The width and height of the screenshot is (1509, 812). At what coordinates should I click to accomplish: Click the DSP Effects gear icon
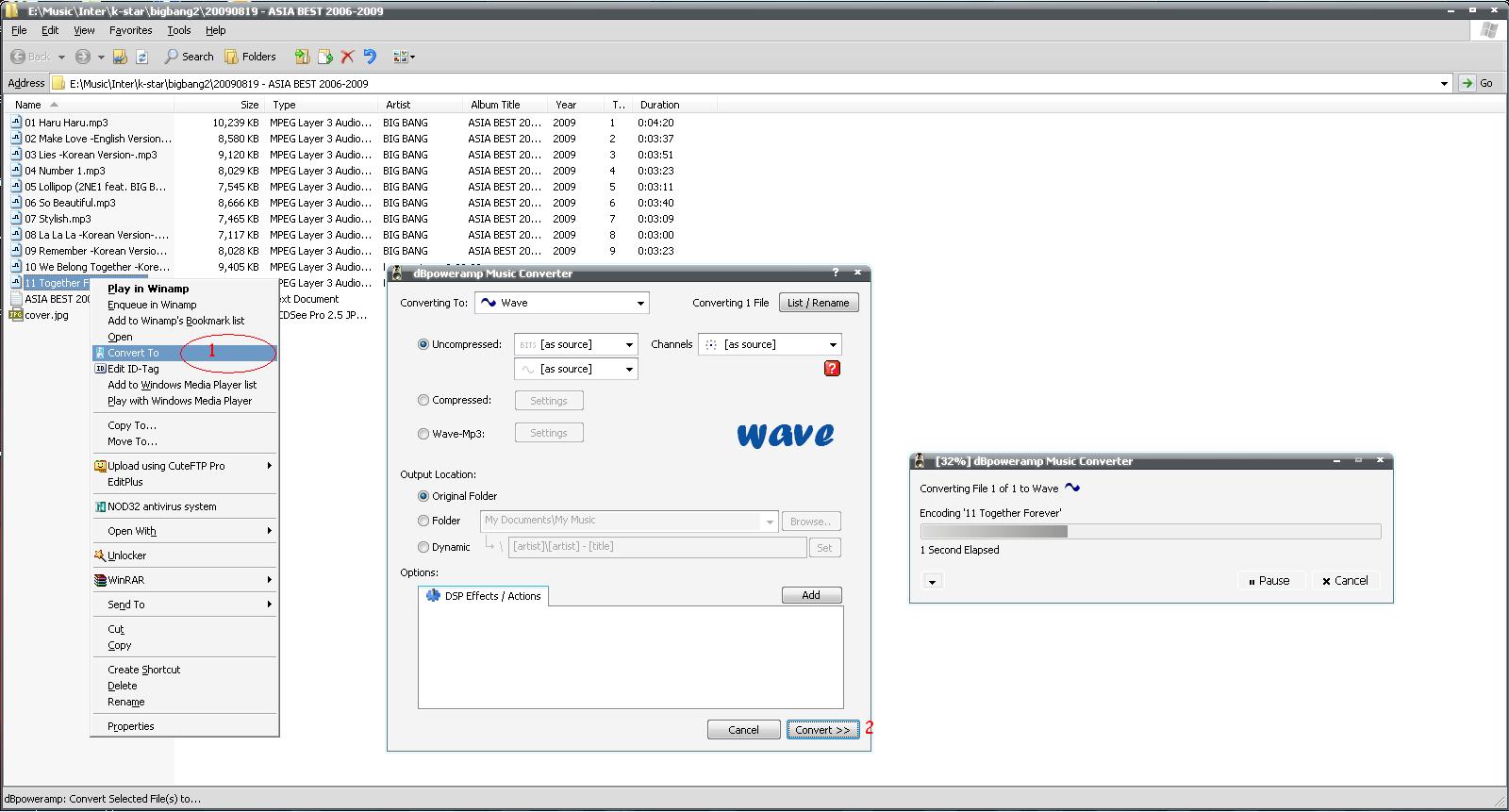click(x=433, y=595)
